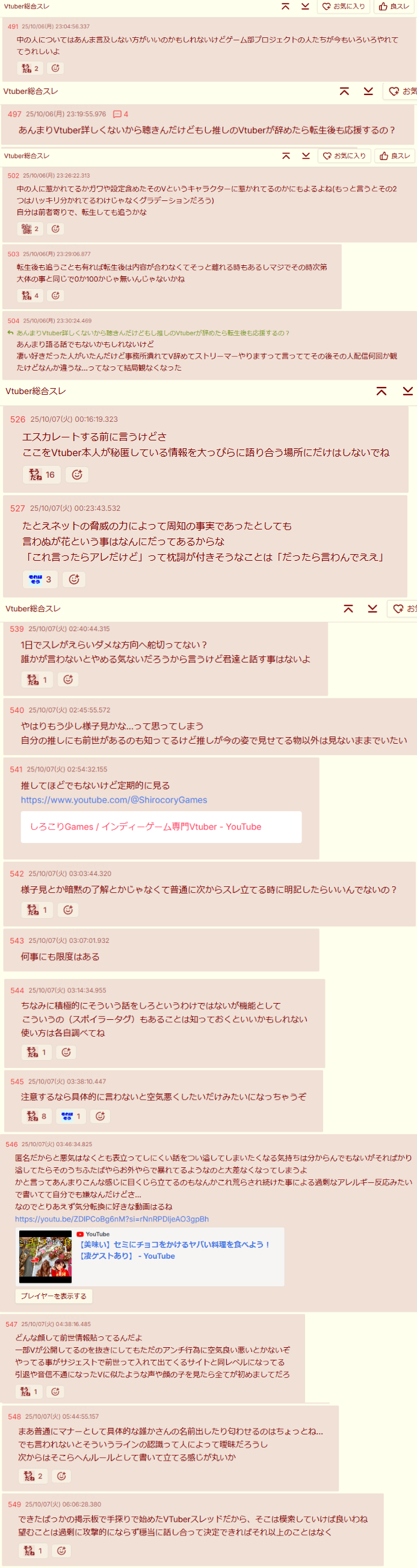
Task: Toggle お気に入り heart in the top header
Action: (344, 6)
